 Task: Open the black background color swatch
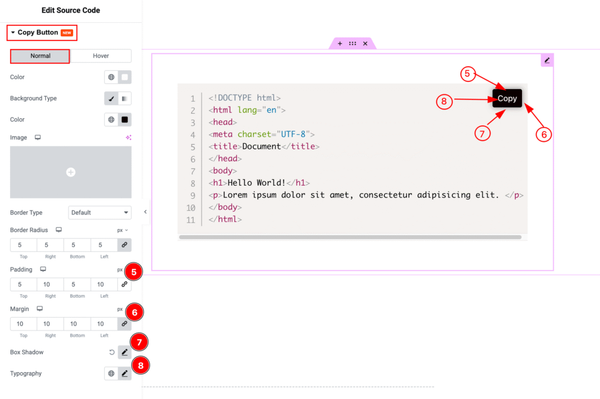[x=124, y=119]
